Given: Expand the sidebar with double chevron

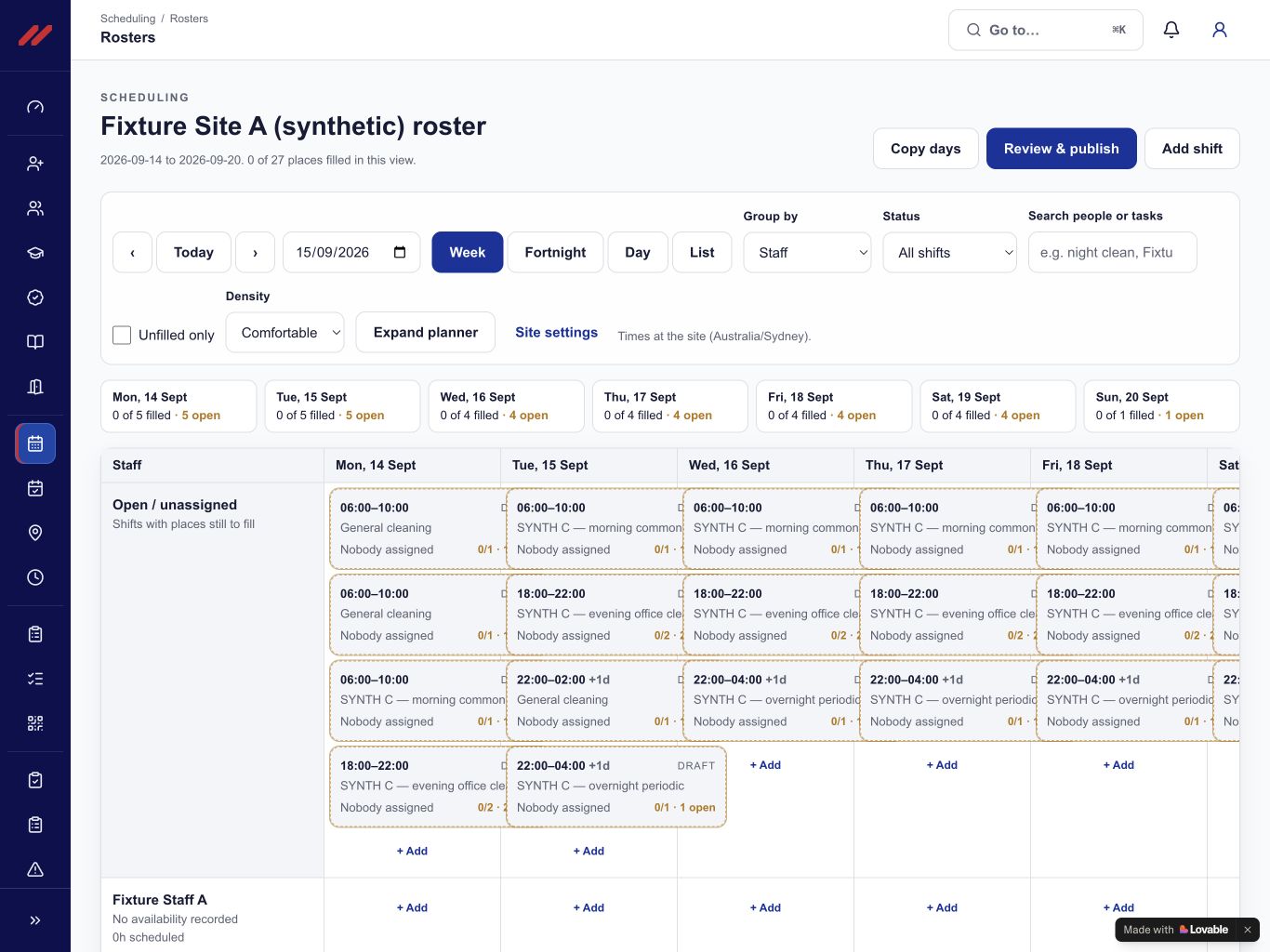Looking at the screenshot, I should tap(35, 920).
